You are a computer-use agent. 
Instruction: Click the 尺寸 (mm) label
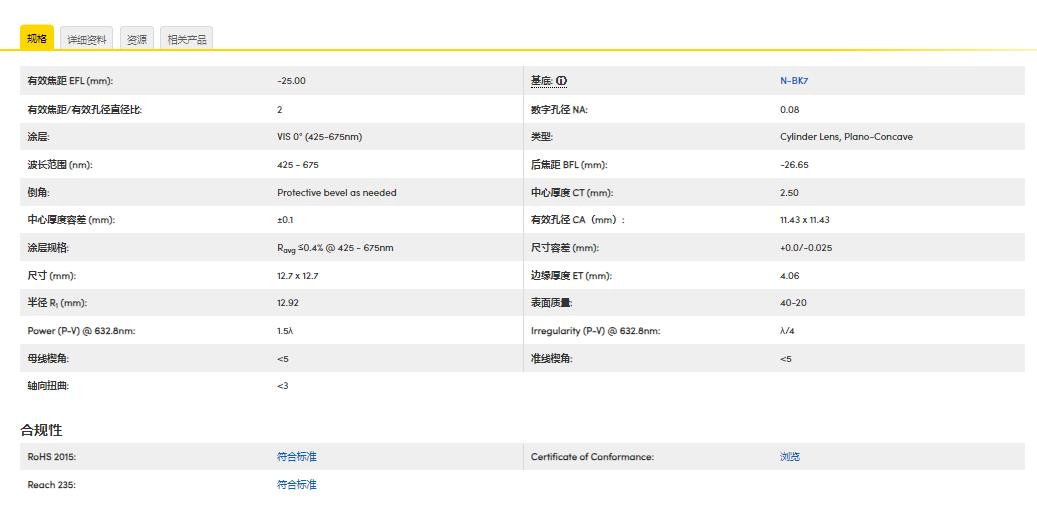click(x=51, y=276)
